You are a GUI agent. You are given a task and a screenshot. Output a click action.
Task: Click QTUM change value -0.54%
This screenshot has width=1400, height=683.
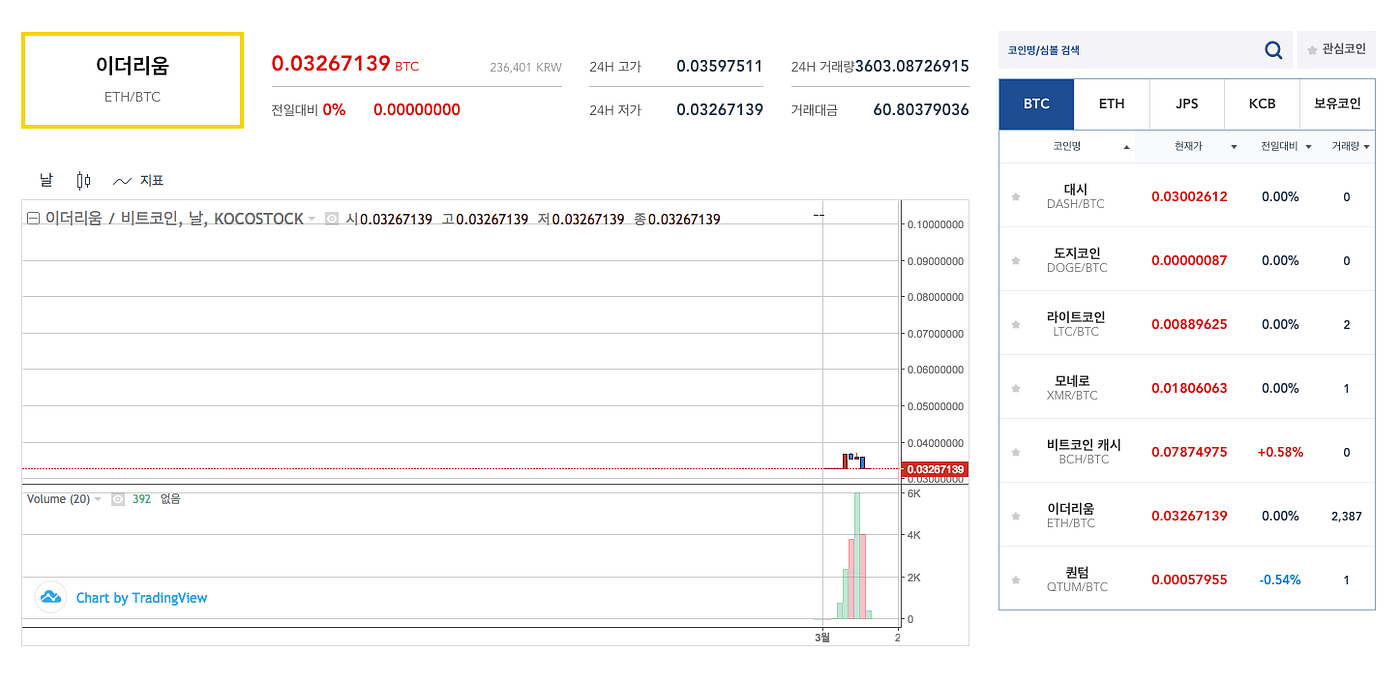click(1280, 580)
